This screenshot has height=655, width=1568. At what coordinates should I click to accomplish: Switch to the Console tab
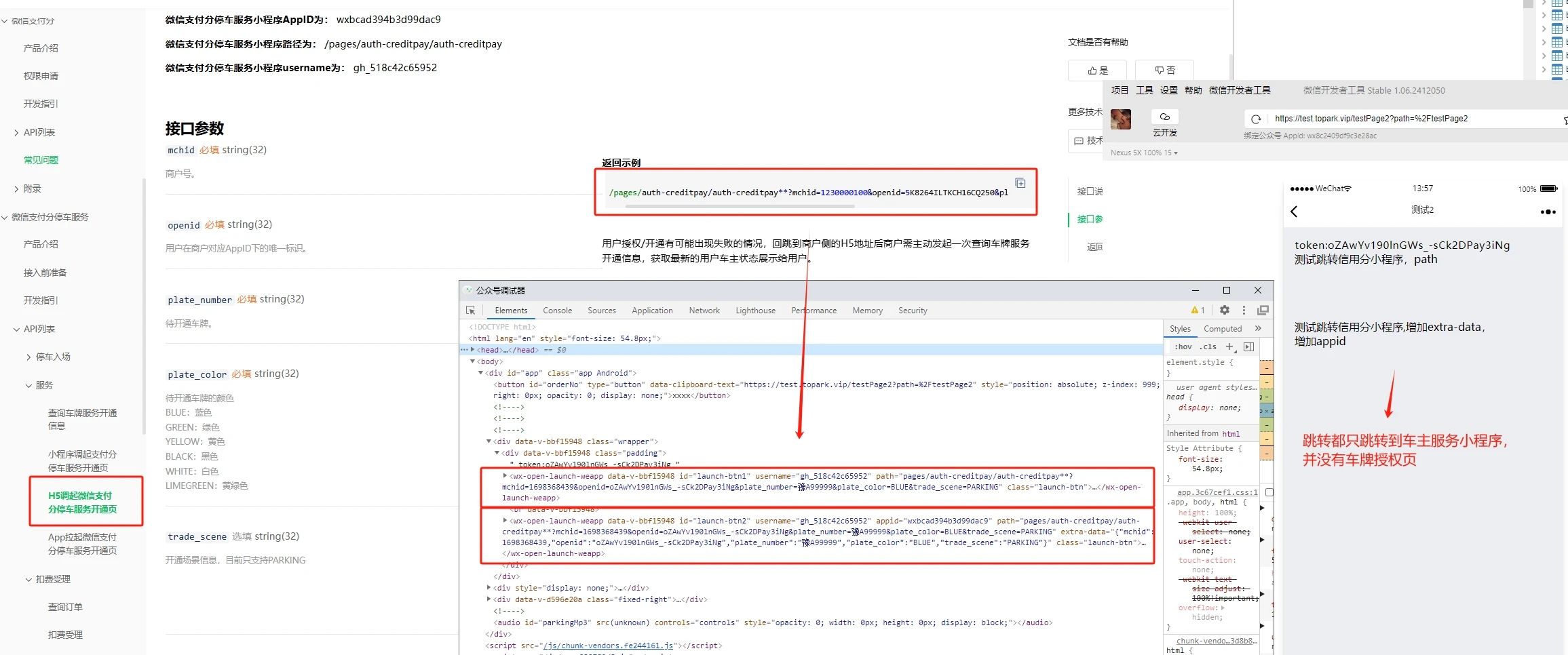(x=557, y=311)
